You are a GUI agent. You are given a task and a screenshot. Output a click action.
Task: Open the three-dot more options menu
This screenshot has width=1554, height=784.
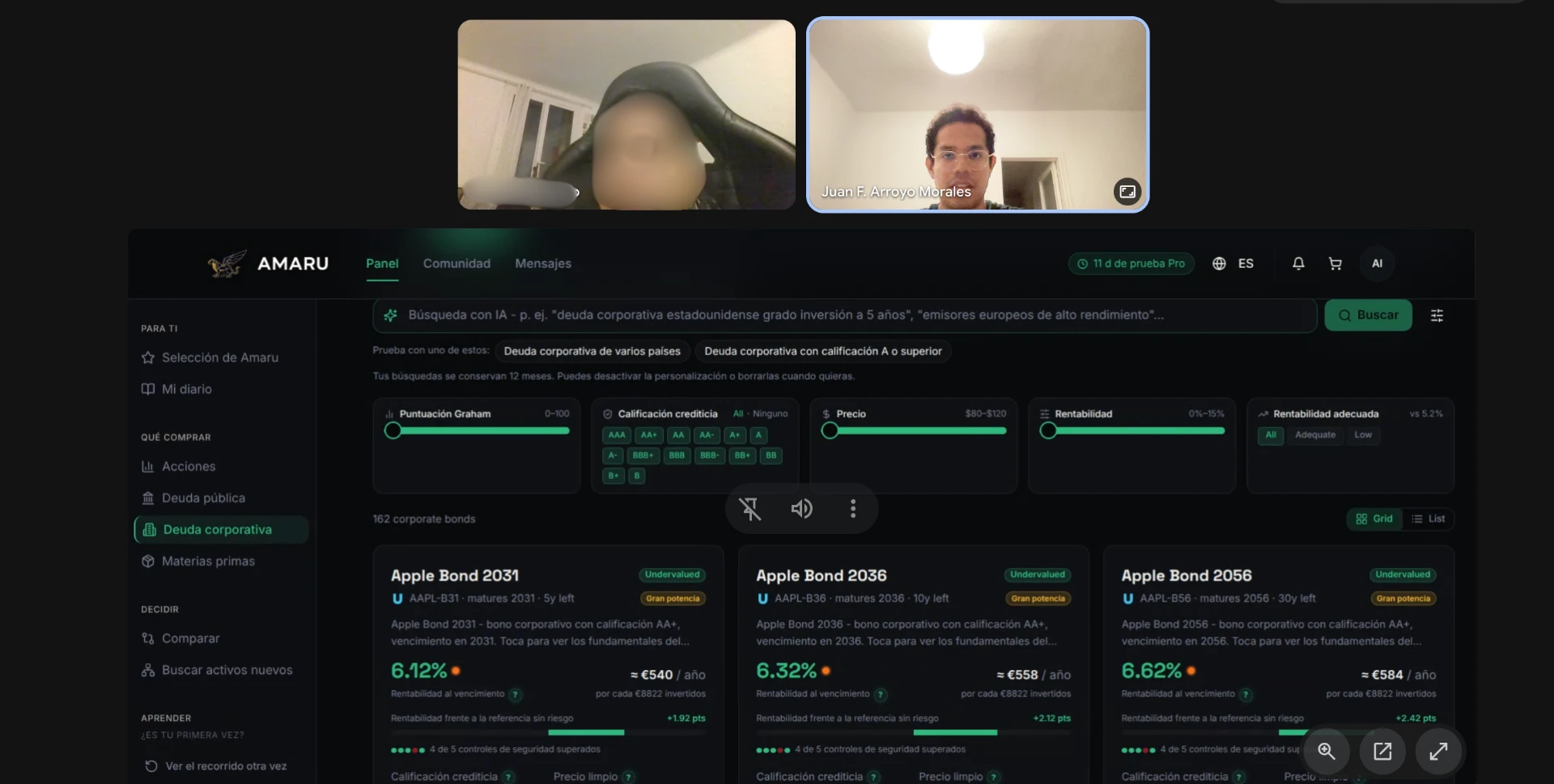[852, 509]
